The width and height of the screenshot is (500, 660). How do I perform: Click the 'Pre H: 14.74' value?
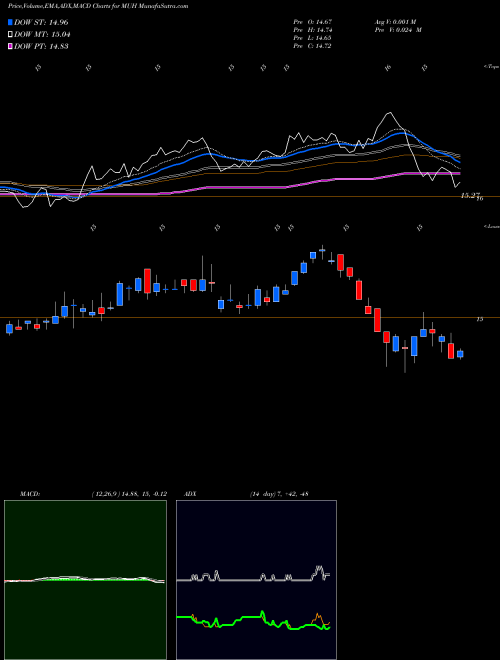313,30
